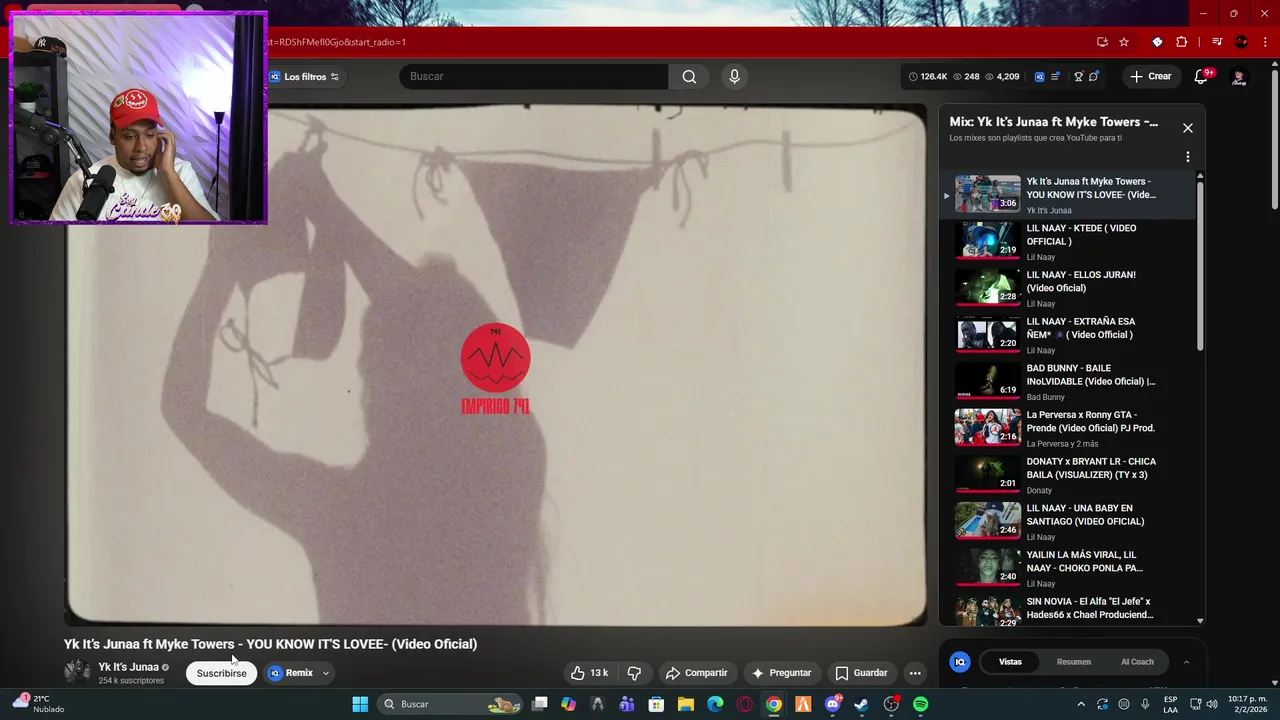The image size is (1280, 720).
Task: Switch to Resumen tab
Action: click(x=1074, y=662)
